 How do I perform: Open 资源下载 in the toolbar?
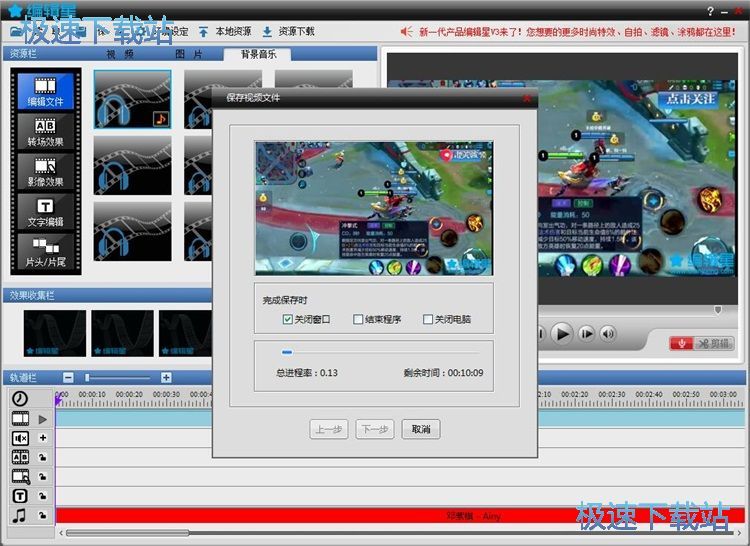[x=297, y=32]
